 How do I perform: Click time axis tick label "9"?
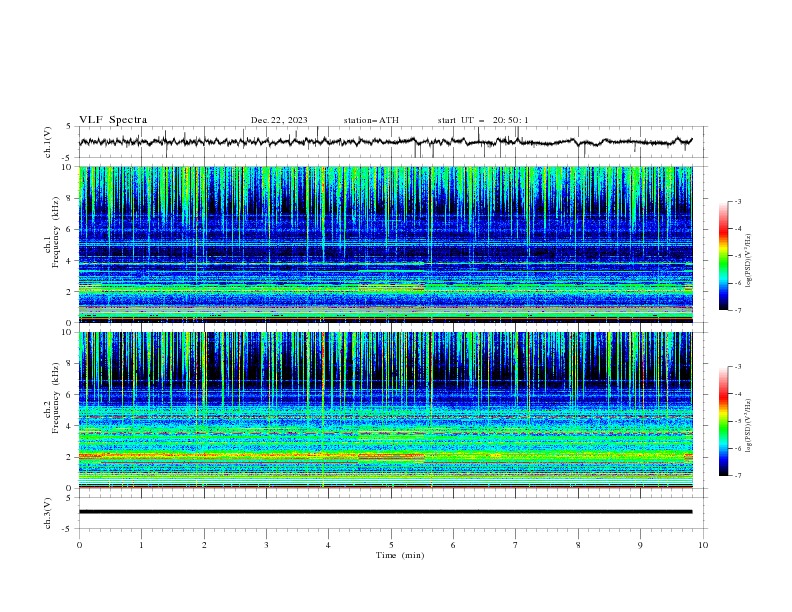pos(640,545)
